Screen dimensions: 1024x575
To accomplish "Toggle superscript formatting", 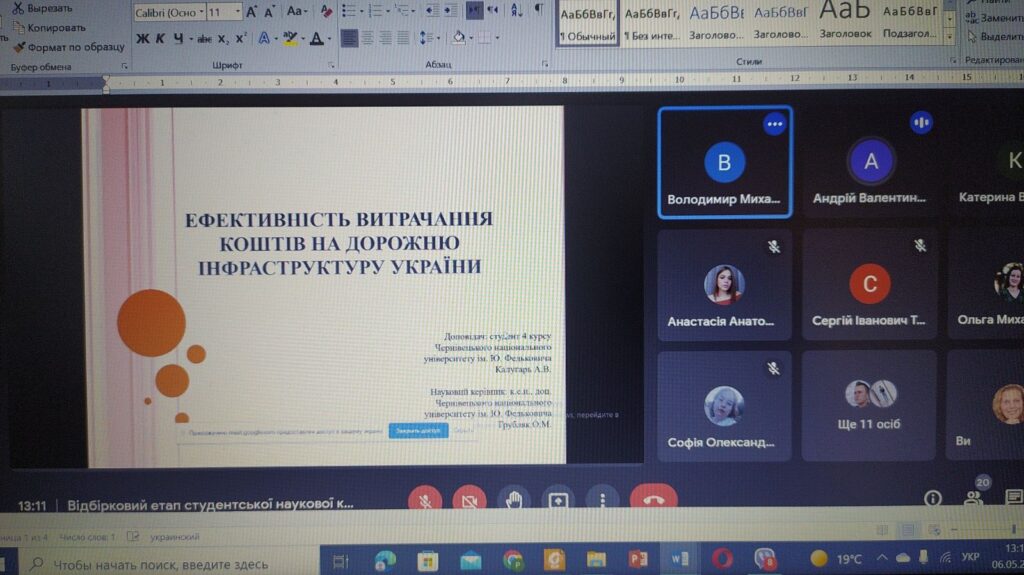I will [240, 39].
